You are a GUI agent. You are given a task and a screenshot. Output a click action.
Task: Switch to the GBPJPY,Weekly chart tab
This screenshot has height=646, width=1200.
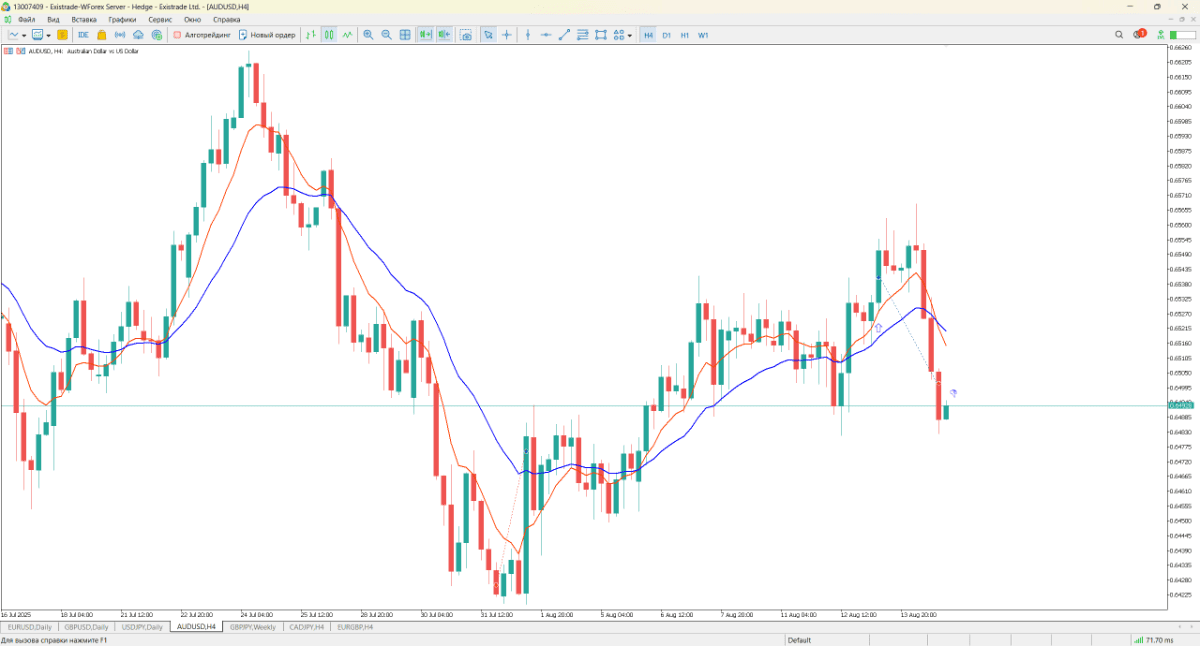(x=252, y=627)
